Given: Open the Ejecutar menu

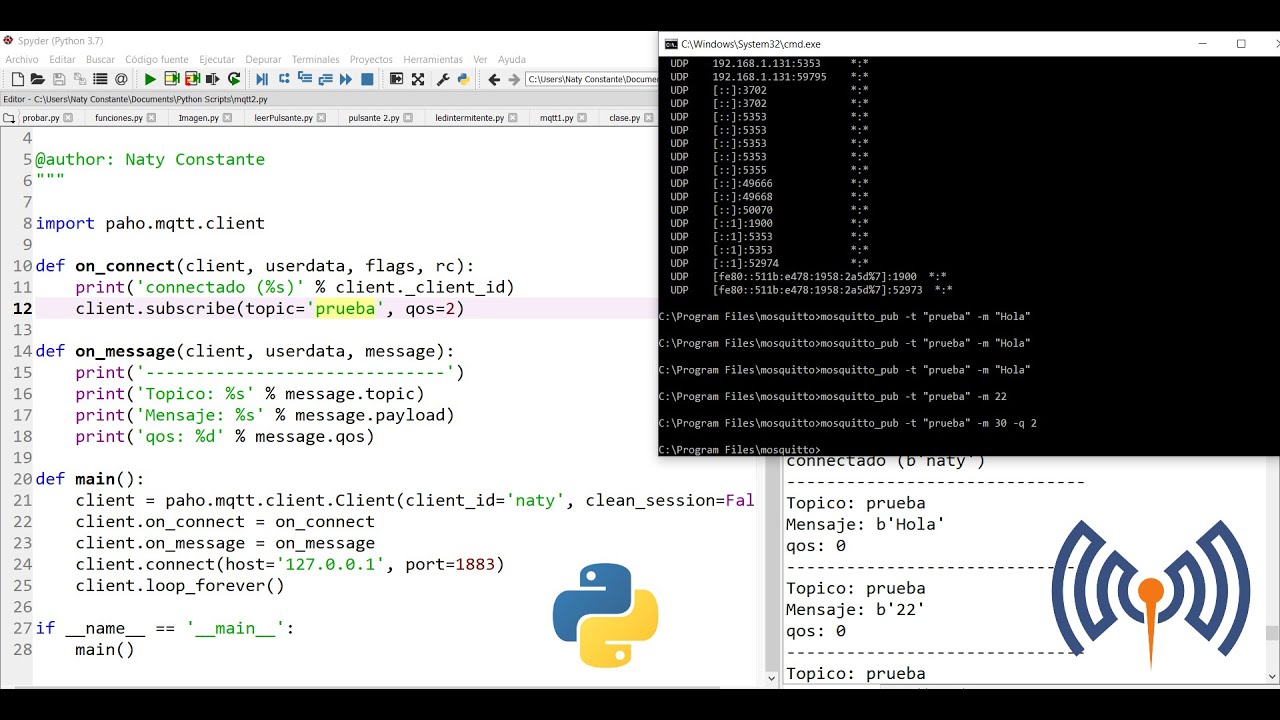Looking at the screenshot, I should coord(217,59).
